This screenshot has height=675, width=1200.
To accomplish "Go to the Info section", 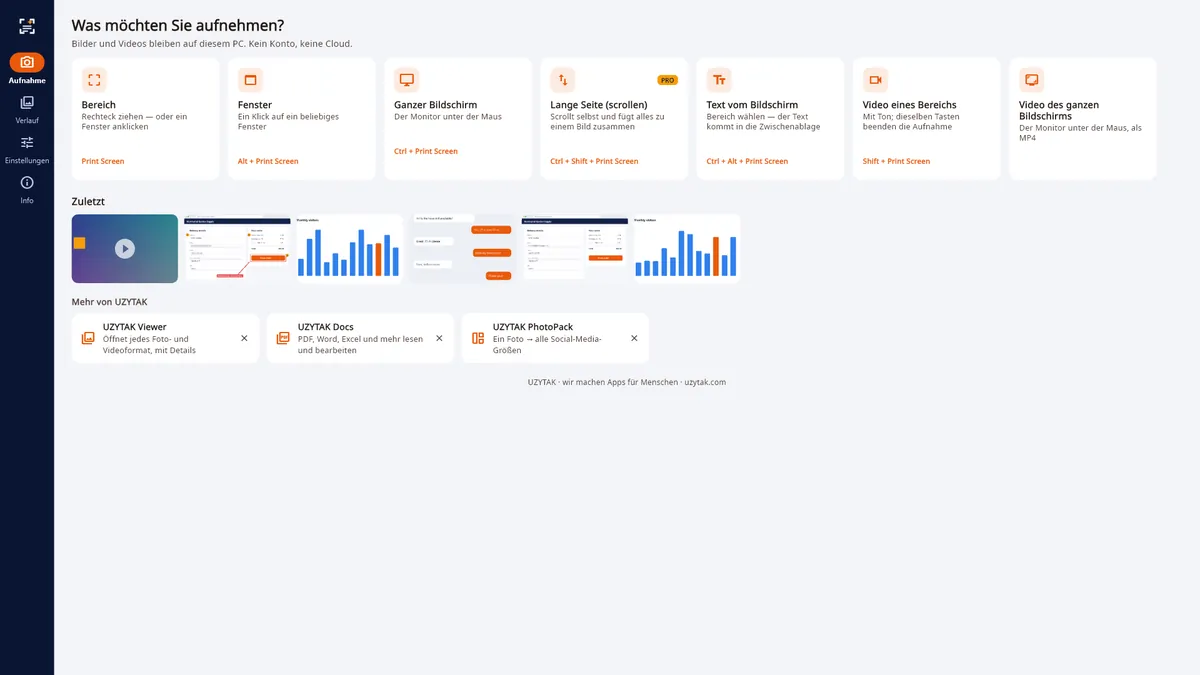I will tap(27, 189).
